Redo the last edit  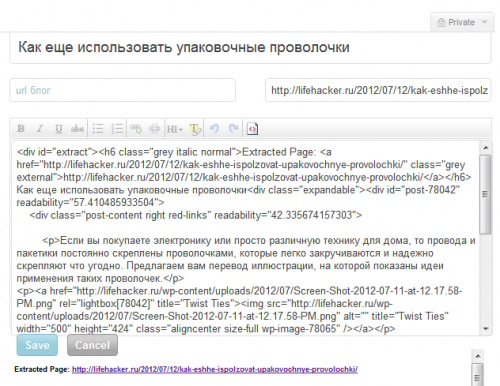[233, 128]
